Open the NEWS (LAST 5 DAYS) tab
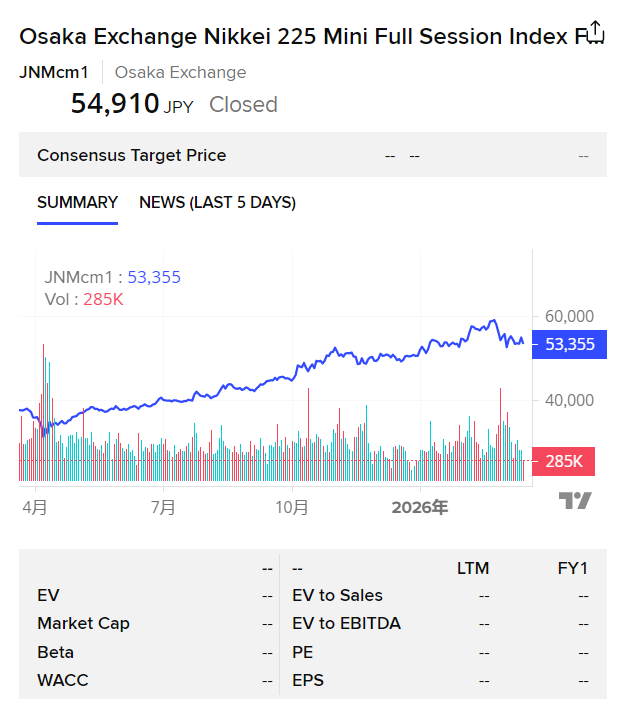 pyautogui.click(x=217, y=203)
